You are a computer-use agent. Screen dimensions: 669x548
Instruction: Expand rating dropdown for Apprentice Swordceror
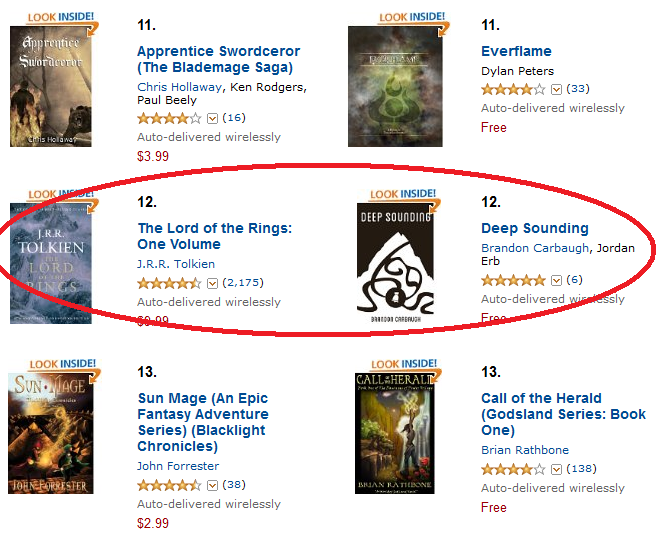coord(212,118)
